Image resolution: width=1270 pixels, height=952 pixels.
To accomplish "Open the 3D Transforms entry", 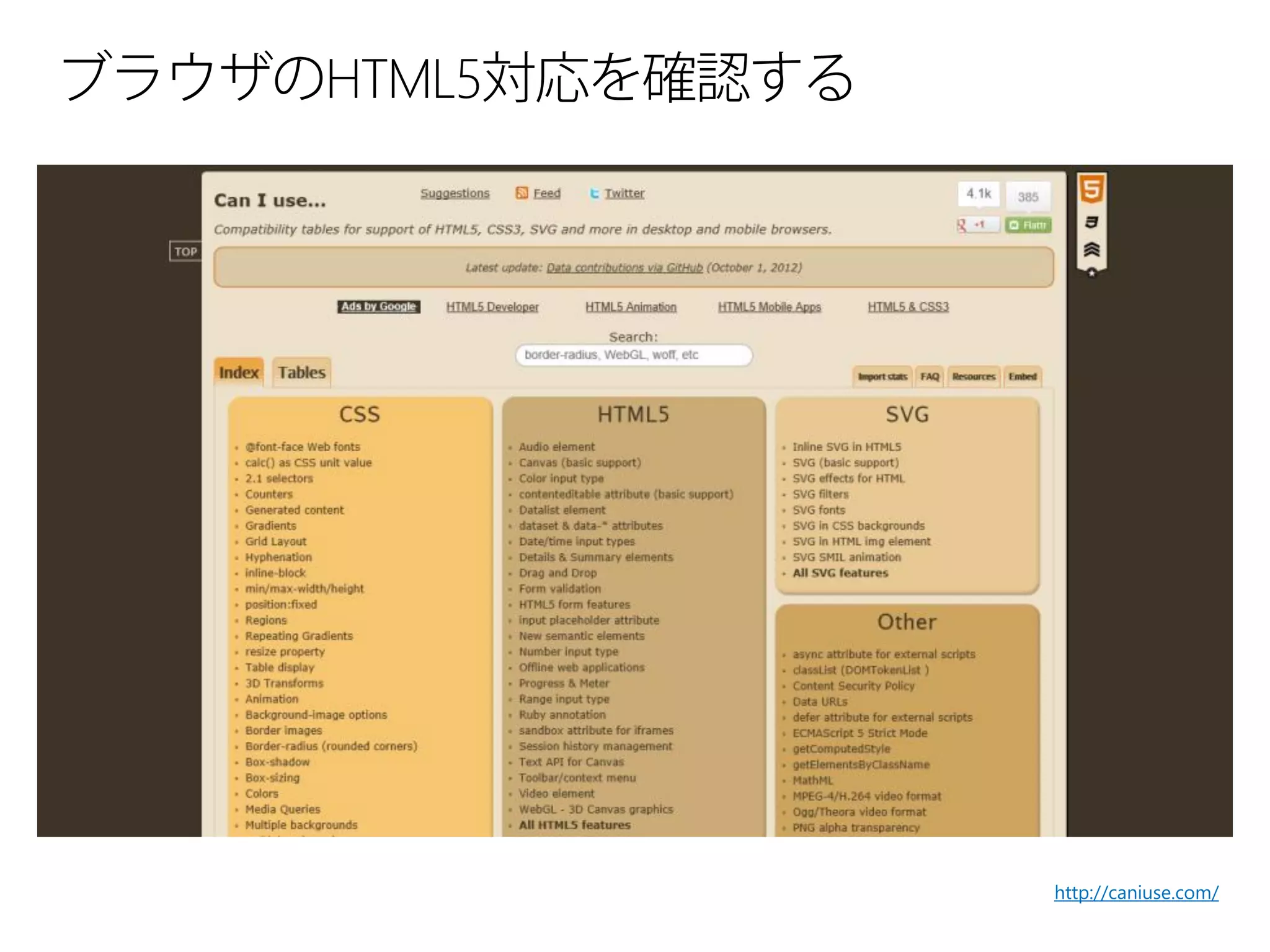I will (x=284, y=683).
